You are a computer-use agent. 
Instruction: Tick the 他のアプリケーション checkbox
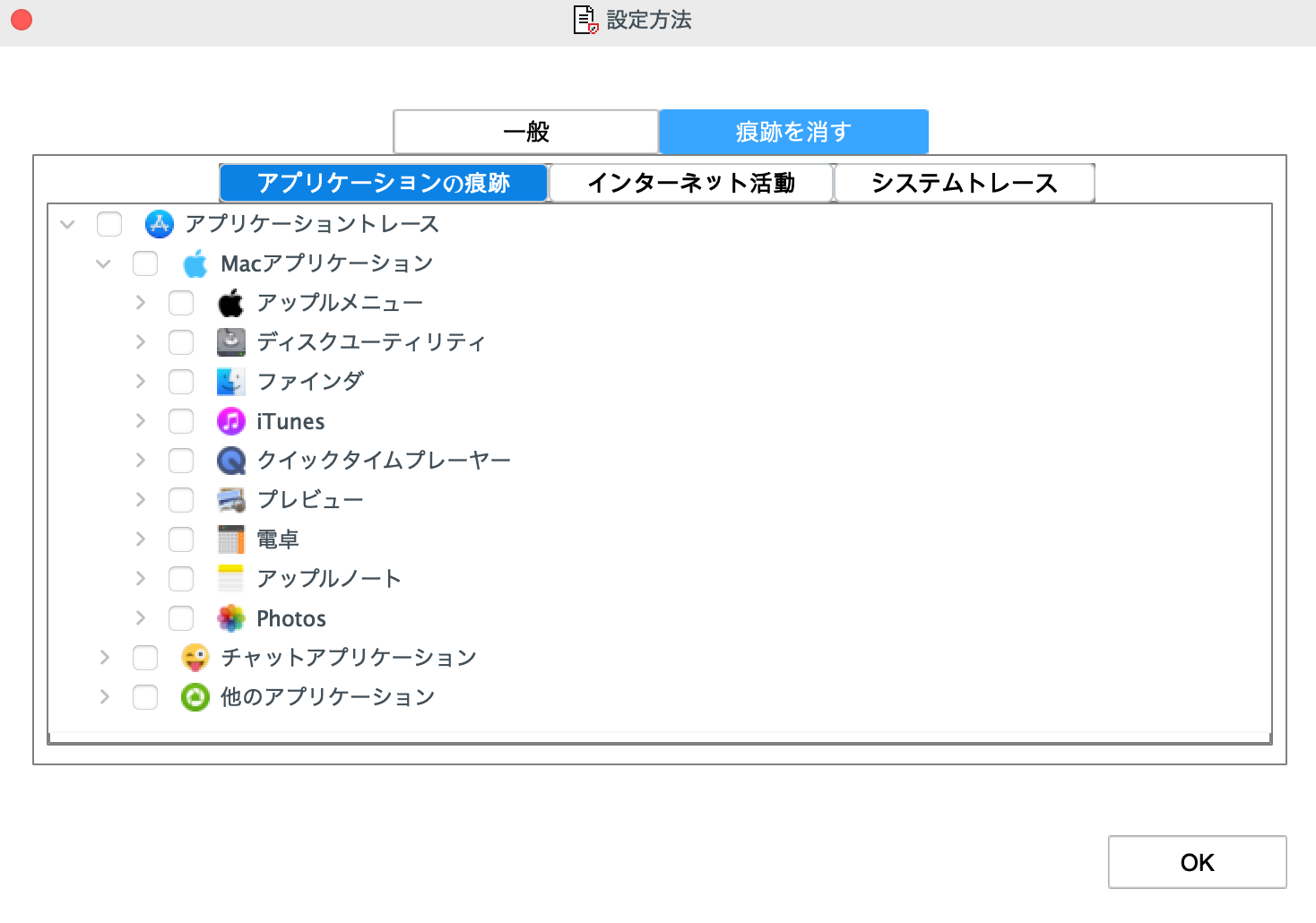[145, 697]
